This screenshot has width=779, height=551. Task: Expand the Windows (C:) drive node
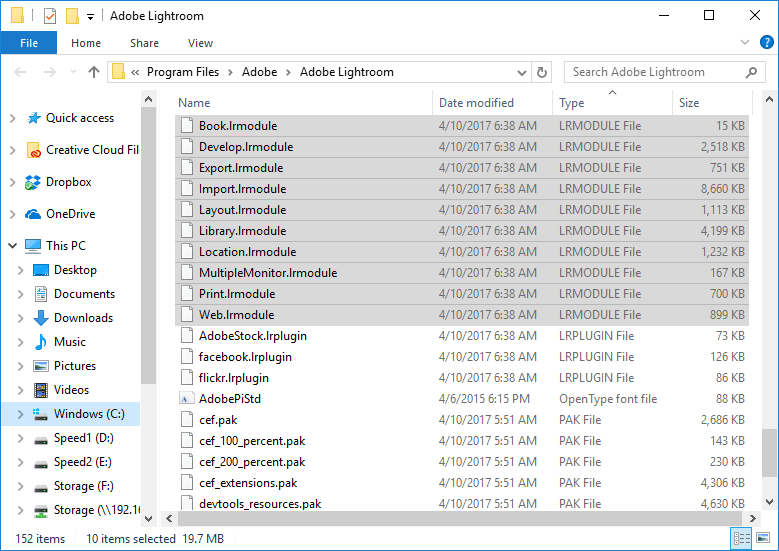coord(21,414)
